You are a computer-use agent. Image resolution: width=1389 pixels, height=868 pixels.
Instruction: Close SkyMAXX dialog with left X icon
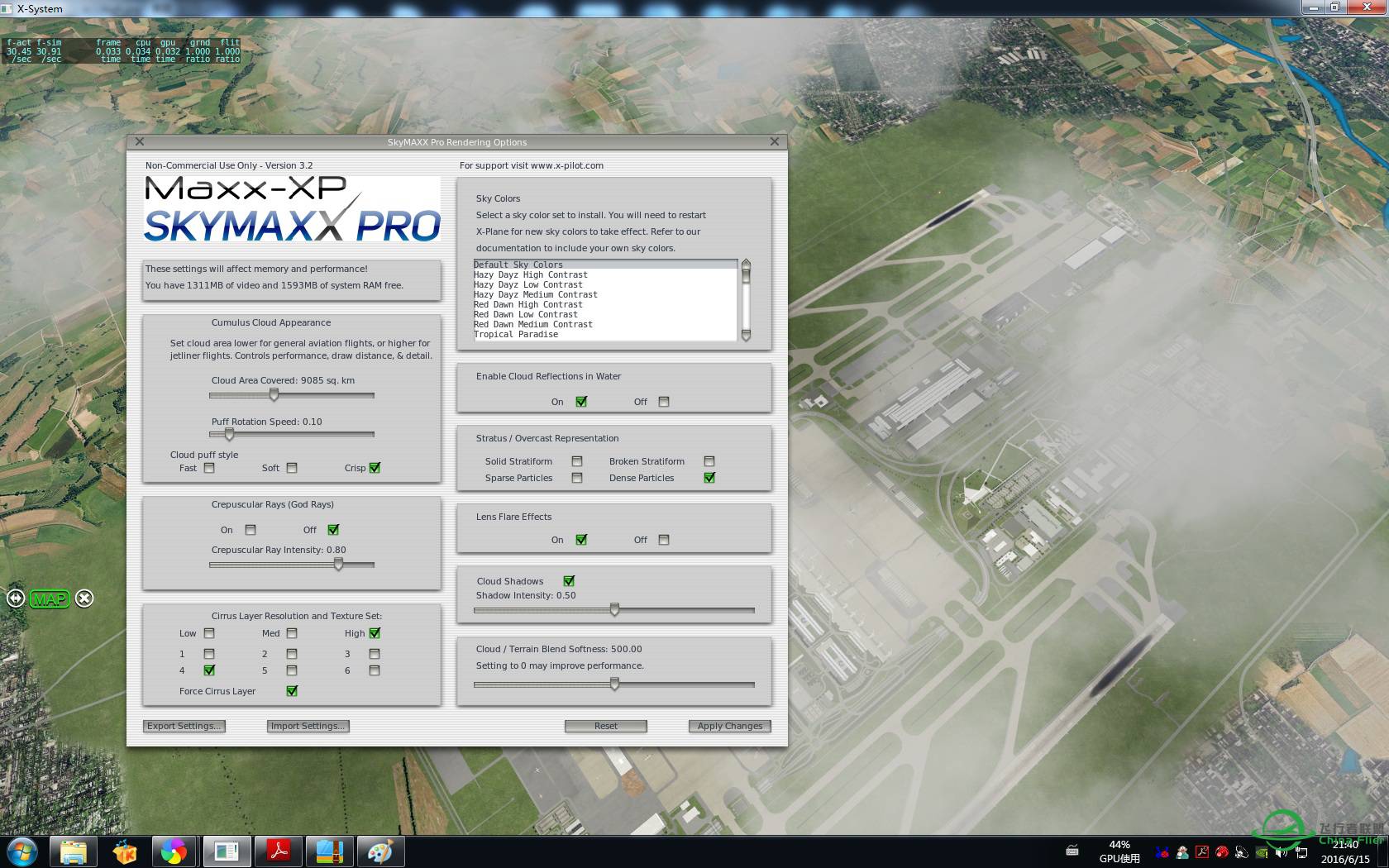[x=140, y=142]
